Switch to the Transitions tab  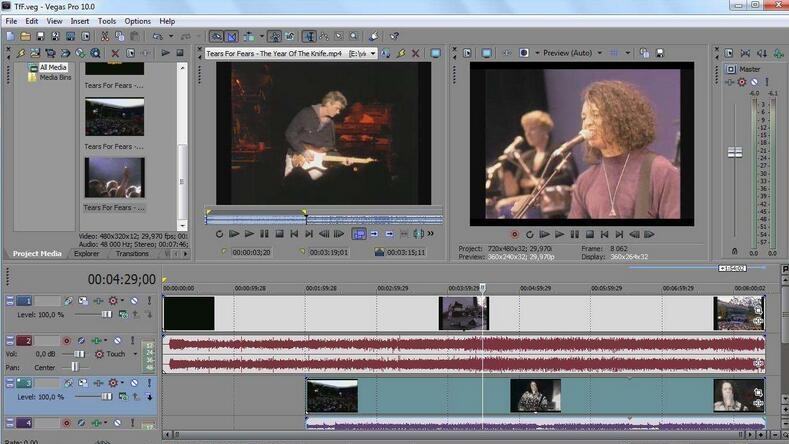pos(132,253)
